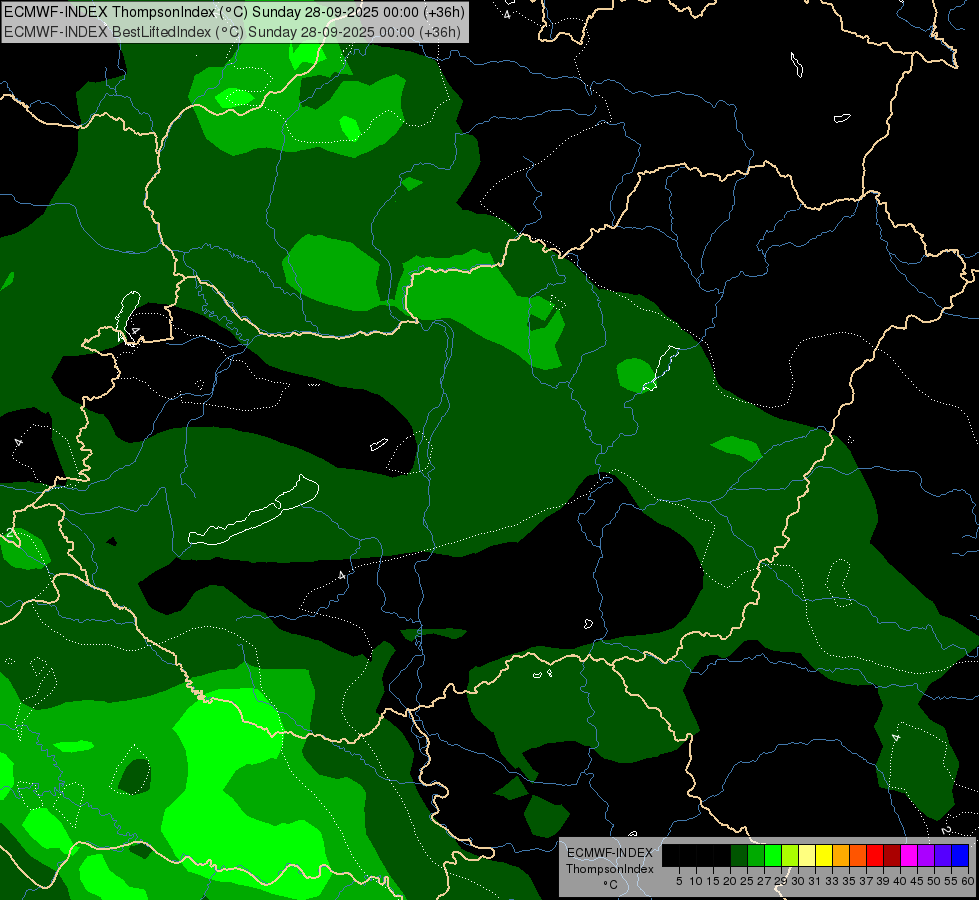The height and width of the screenshot is (900, 979).
Task: Click the yellow-green 29-30 legend swatch
Action: click(x=790, y=855)
